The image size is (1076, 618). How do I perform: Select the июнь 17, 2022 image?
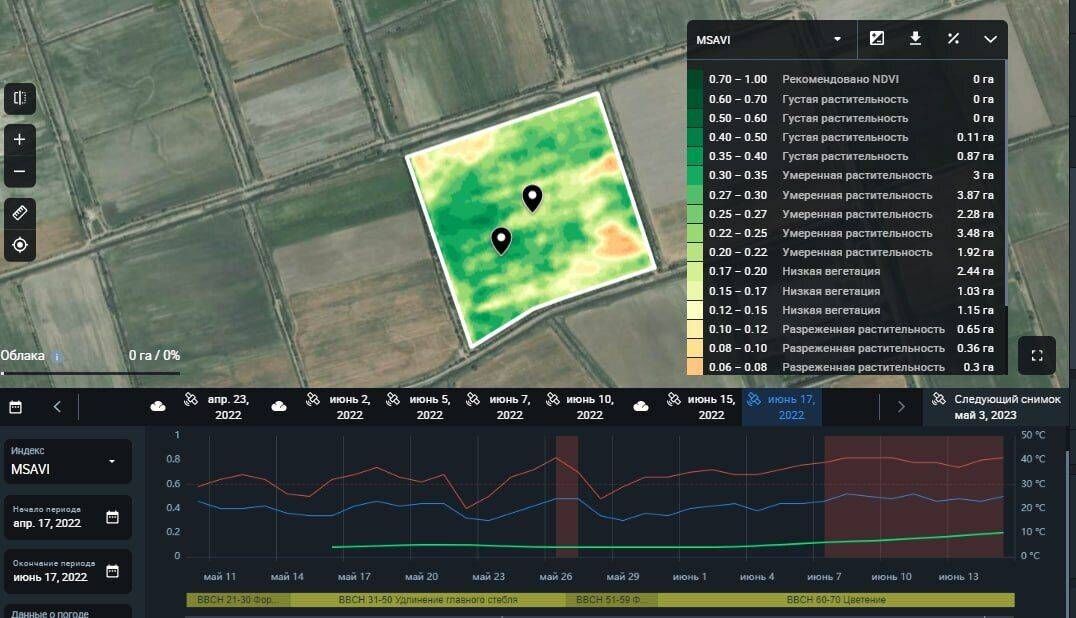[782, 407]
